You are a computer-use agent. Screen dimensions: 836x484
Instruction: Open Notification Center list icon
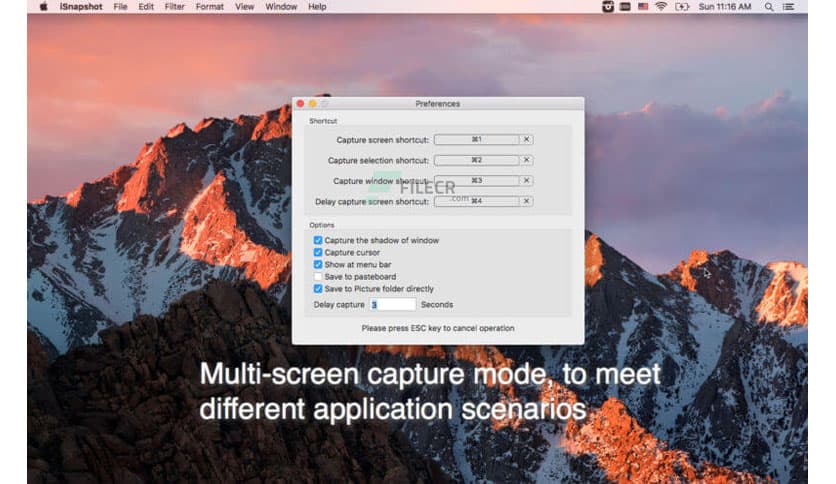(x=789, y=7)
